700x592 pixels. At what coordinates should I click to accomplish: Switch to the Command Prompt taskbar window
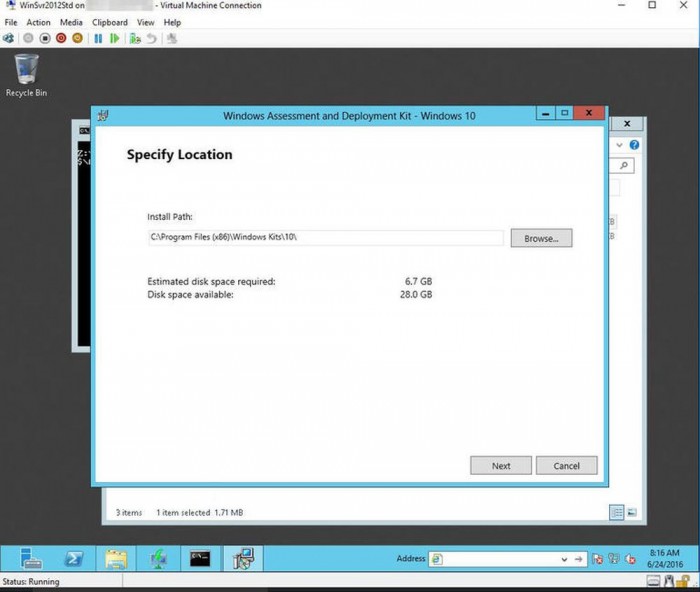pyautogui.click(x=200, y=559)
